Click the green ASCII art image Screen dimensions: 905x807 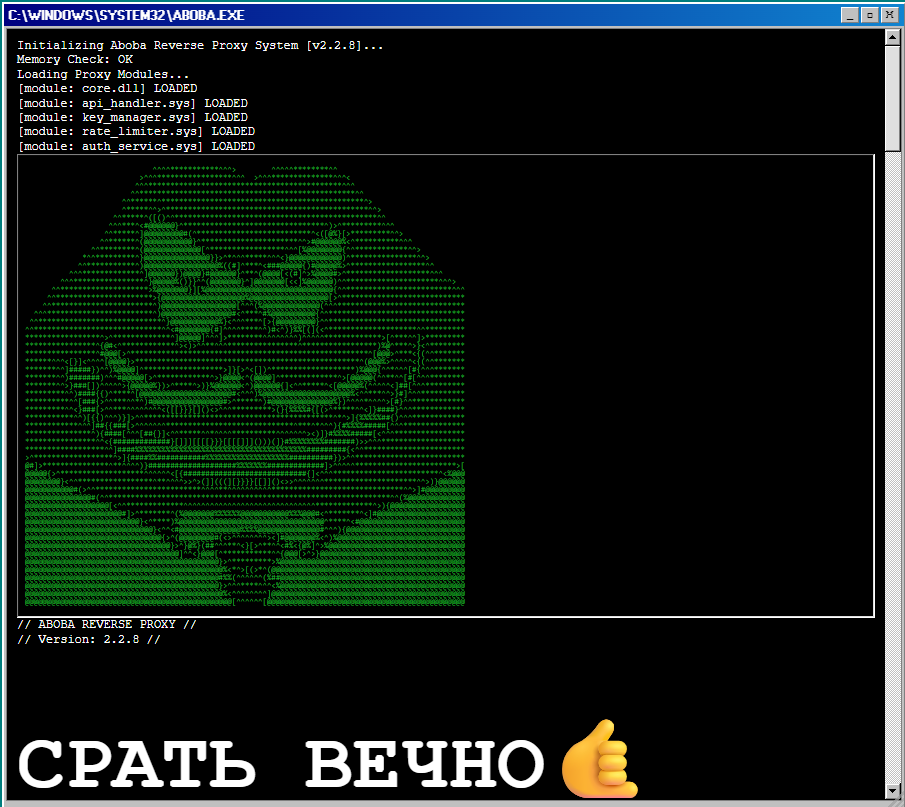click(245, 386)
